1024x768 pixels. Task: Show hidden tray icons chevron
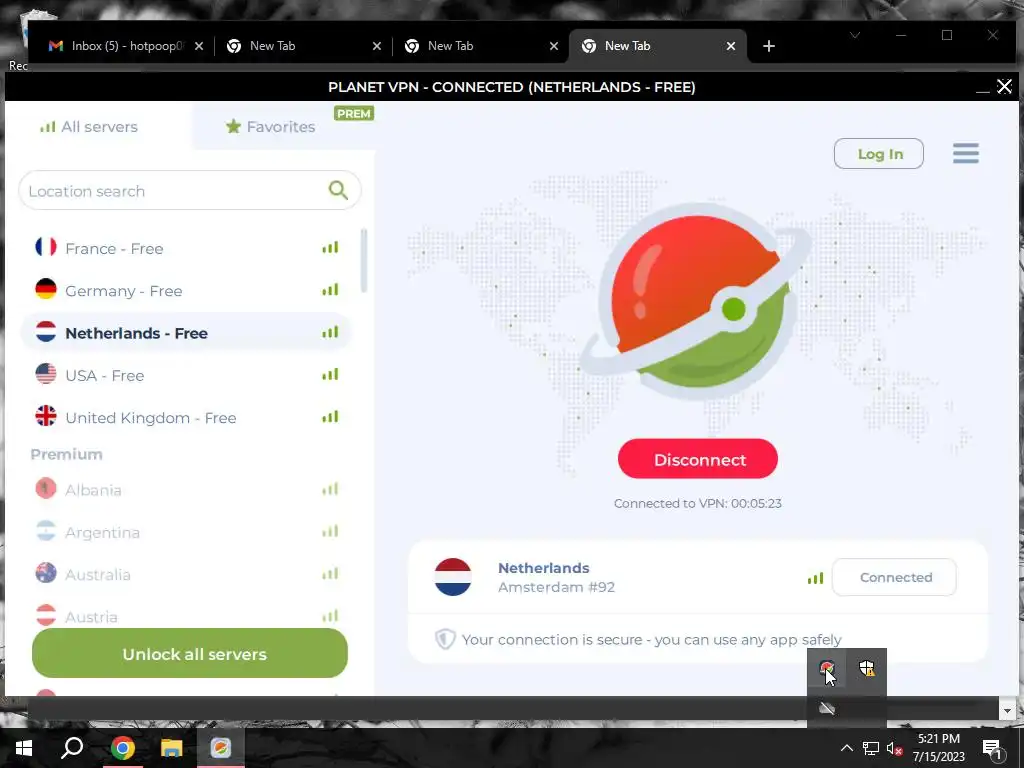coord(846,748)
